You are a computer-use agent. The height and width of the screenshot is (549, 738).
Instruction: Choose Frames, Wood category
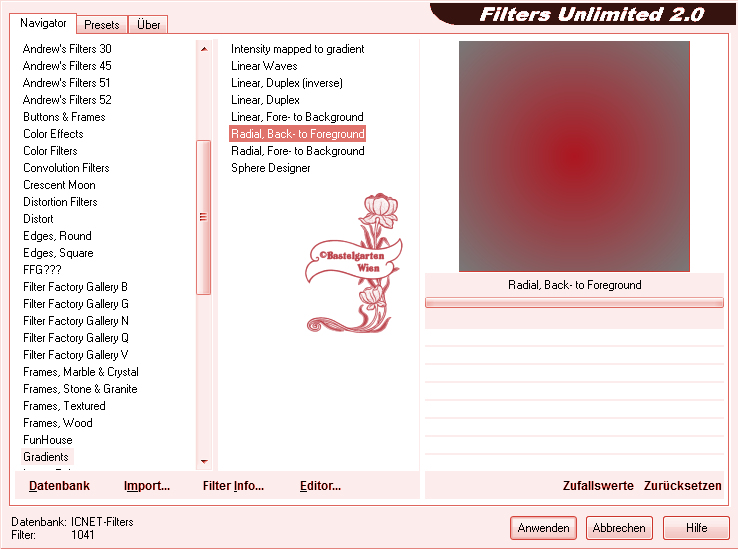pyautogui.click(x=58, y=423)
